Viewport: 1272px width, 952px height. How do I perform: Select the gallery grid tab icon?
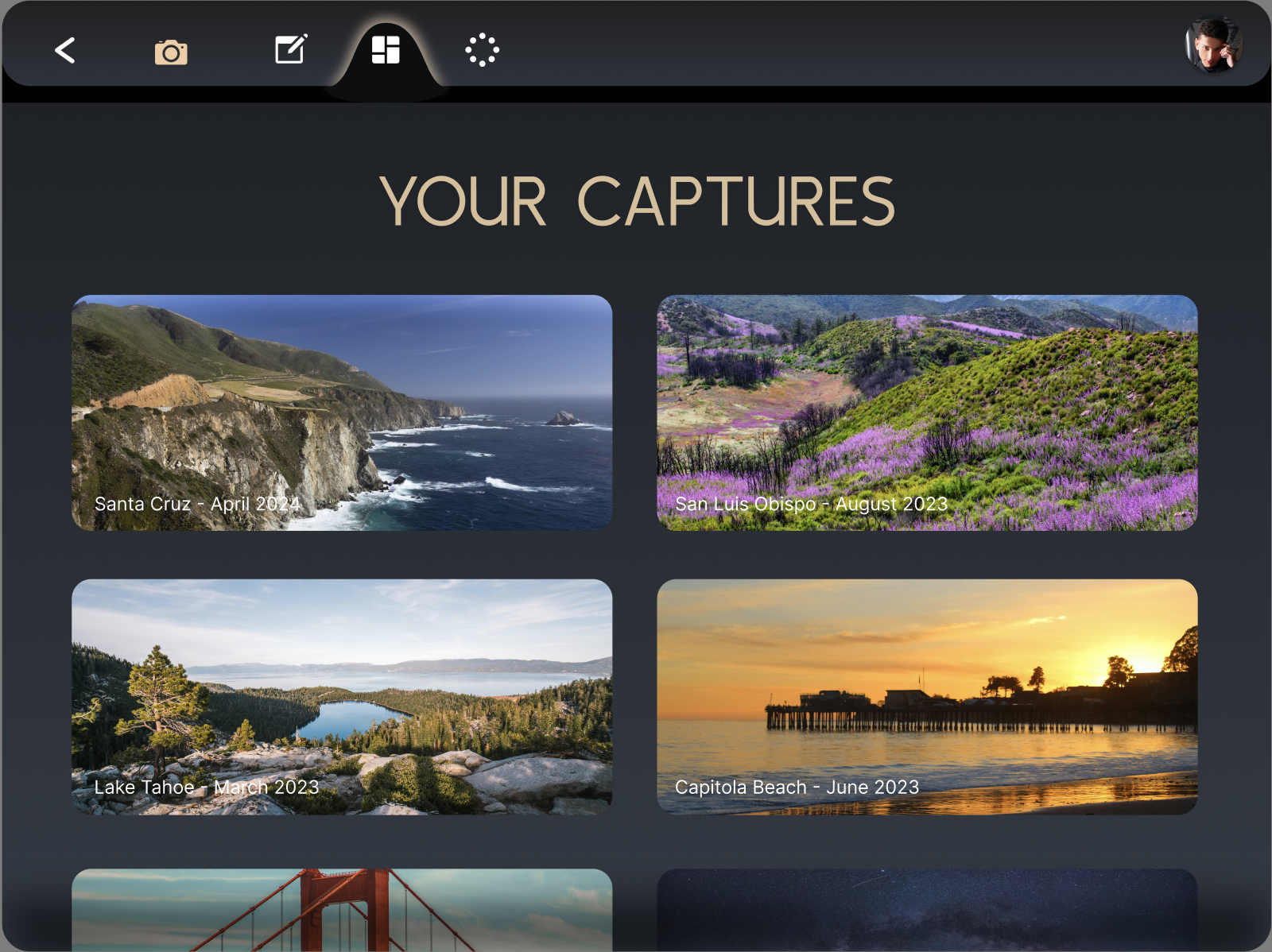pyautogui.click(x=386, y=50)
